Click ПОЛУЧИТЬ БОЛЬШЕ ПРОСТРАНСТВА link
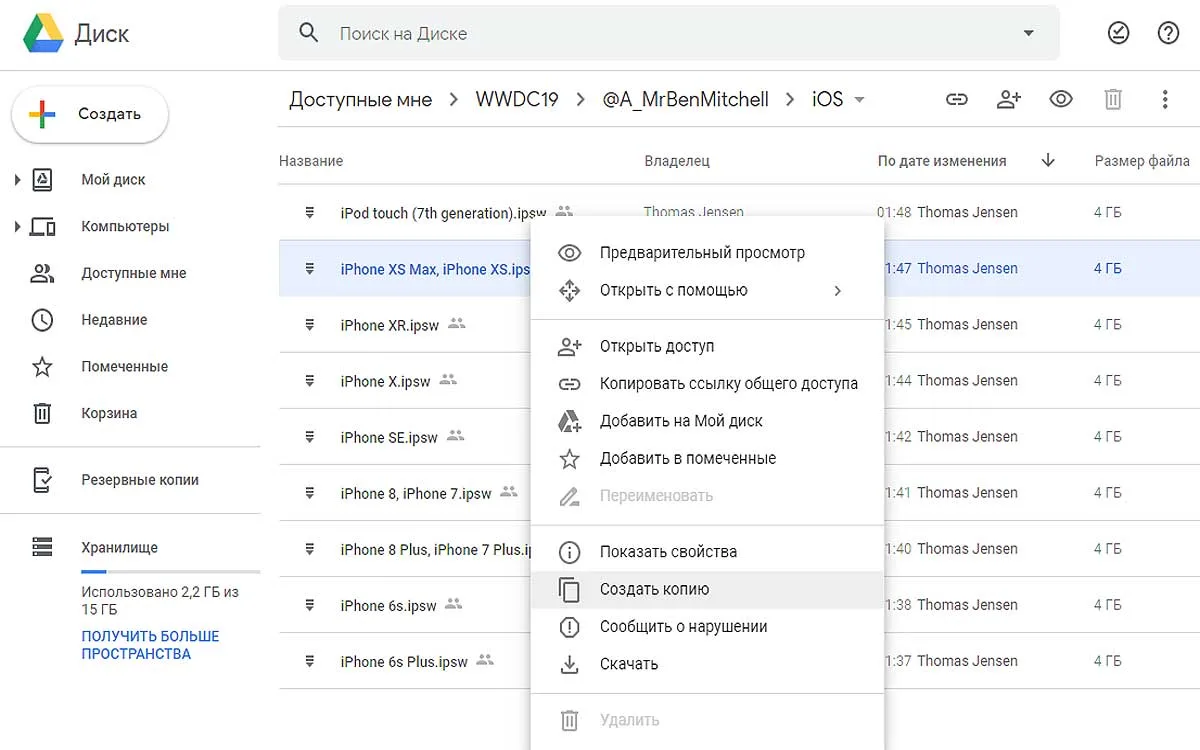1200x750 pixels. (x=150, y=645)
